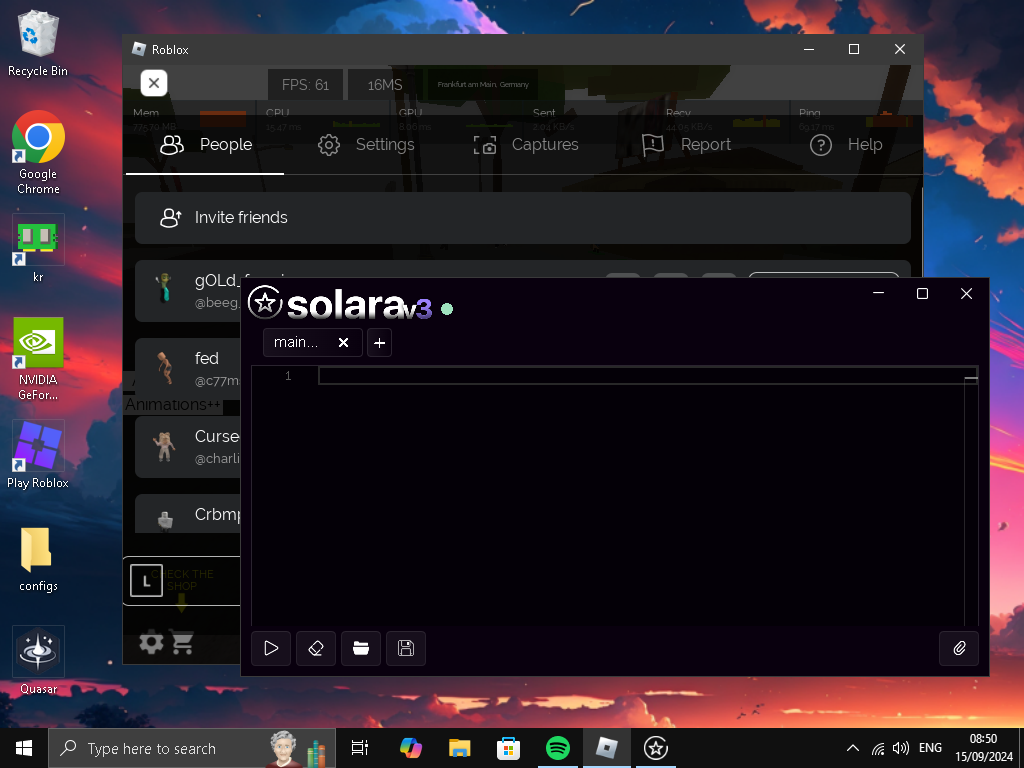Select the Play Roblox desktop shortcut
This screenshot has width=1024, height=768.
[x=38, y=455]
